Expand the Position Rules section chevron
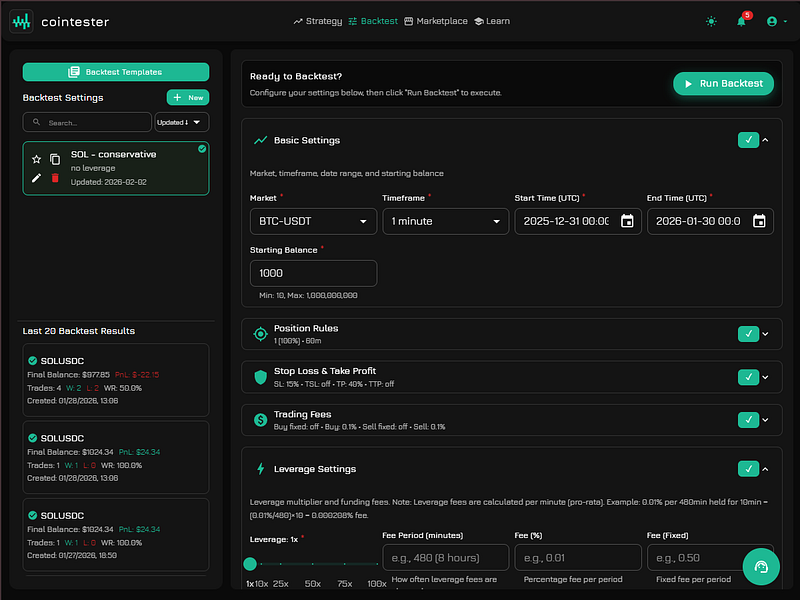Image resolution: width=800 pixels, height=600 pixels. [765, 334]
